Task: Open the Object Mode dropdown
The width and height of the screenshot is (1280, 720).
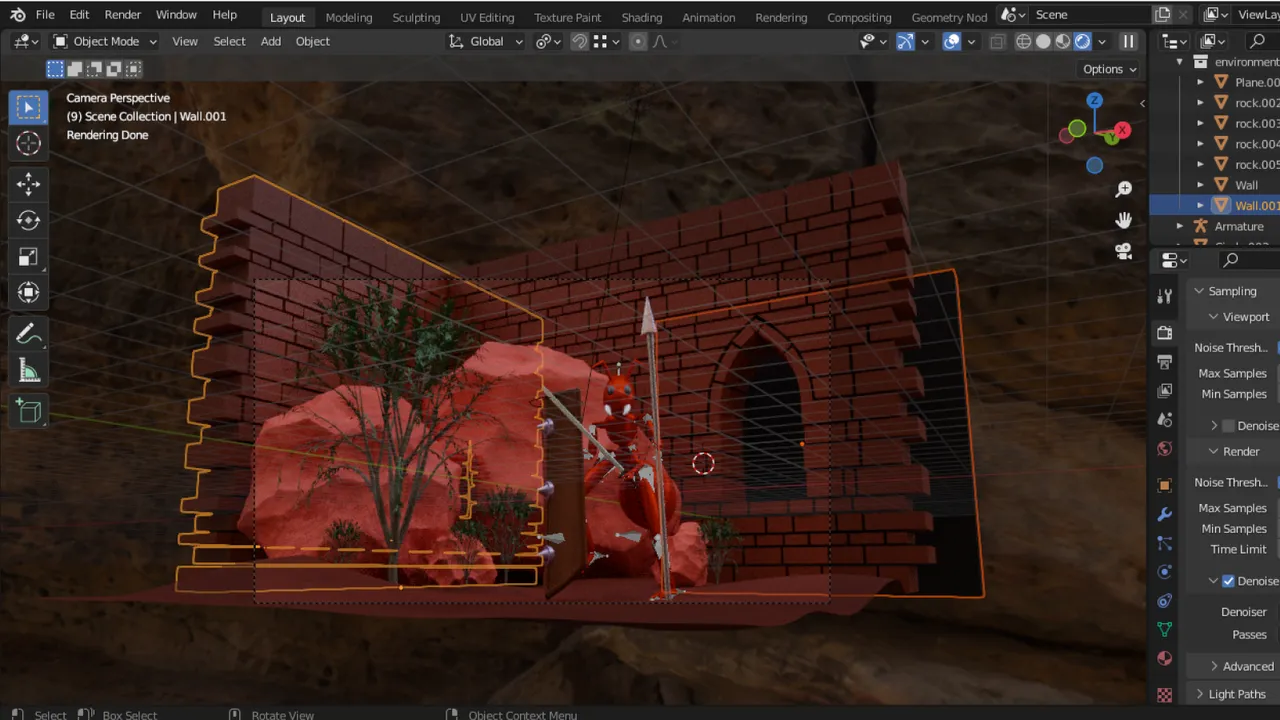Action: (105, 41)
